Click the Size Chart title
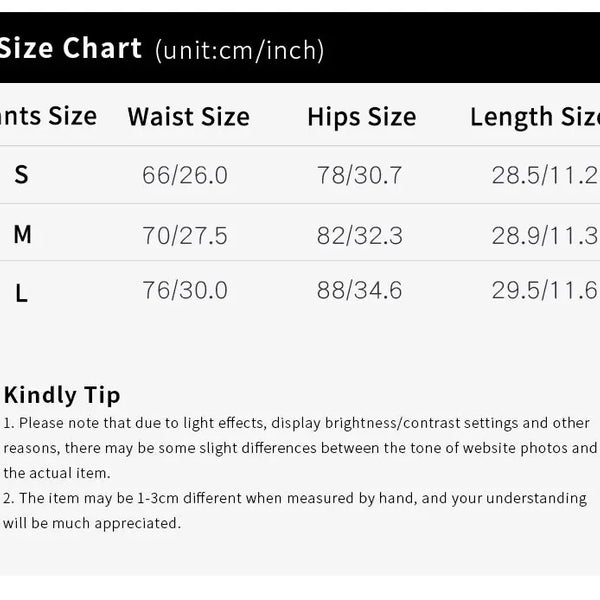600x600 pixels. [70, 48]
